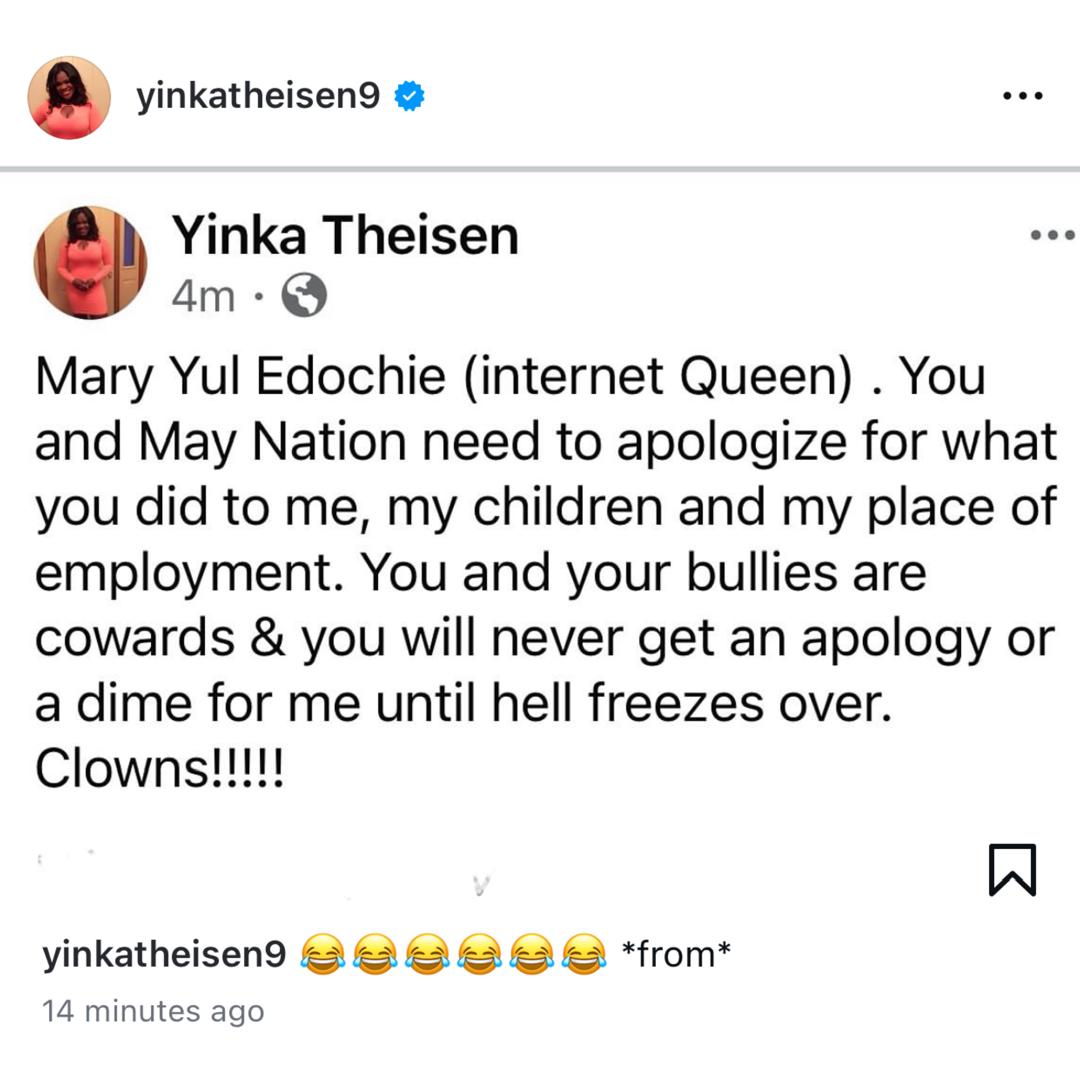Click Yinka Theisen's circular avatar in post
1080x1080 pixels.
(90, 262)
